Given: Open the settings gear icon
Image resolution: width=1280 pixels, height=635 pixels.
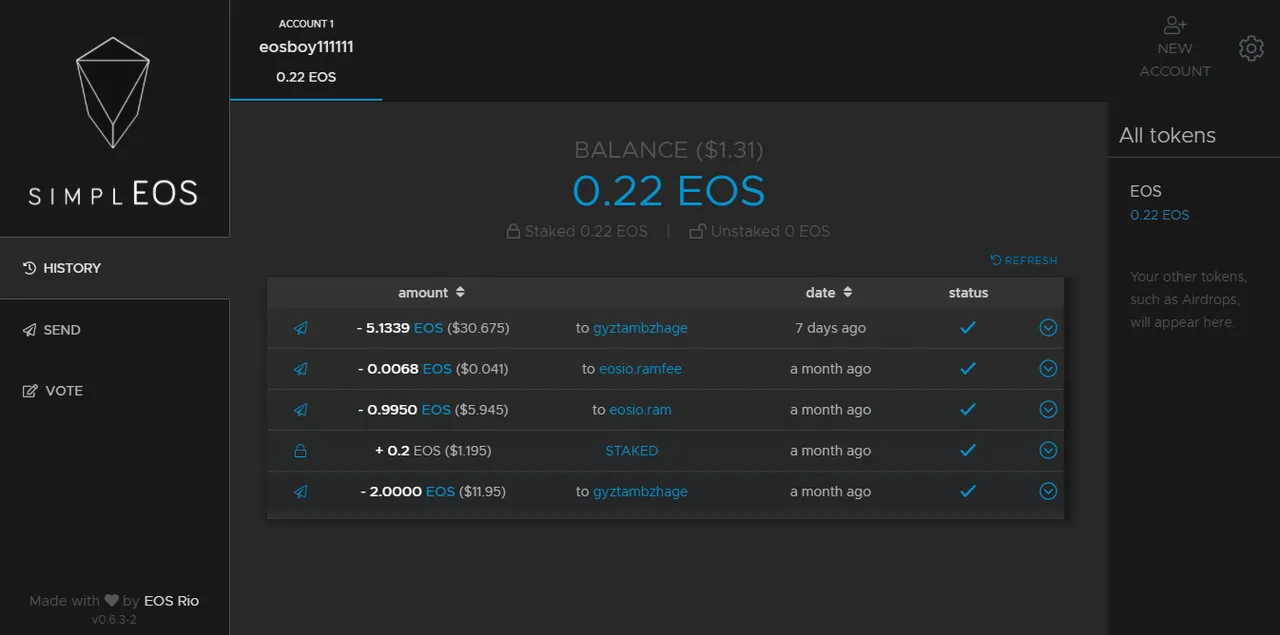Looking at the screenshot, I should pyautogui.click(x=1251, y=48).
